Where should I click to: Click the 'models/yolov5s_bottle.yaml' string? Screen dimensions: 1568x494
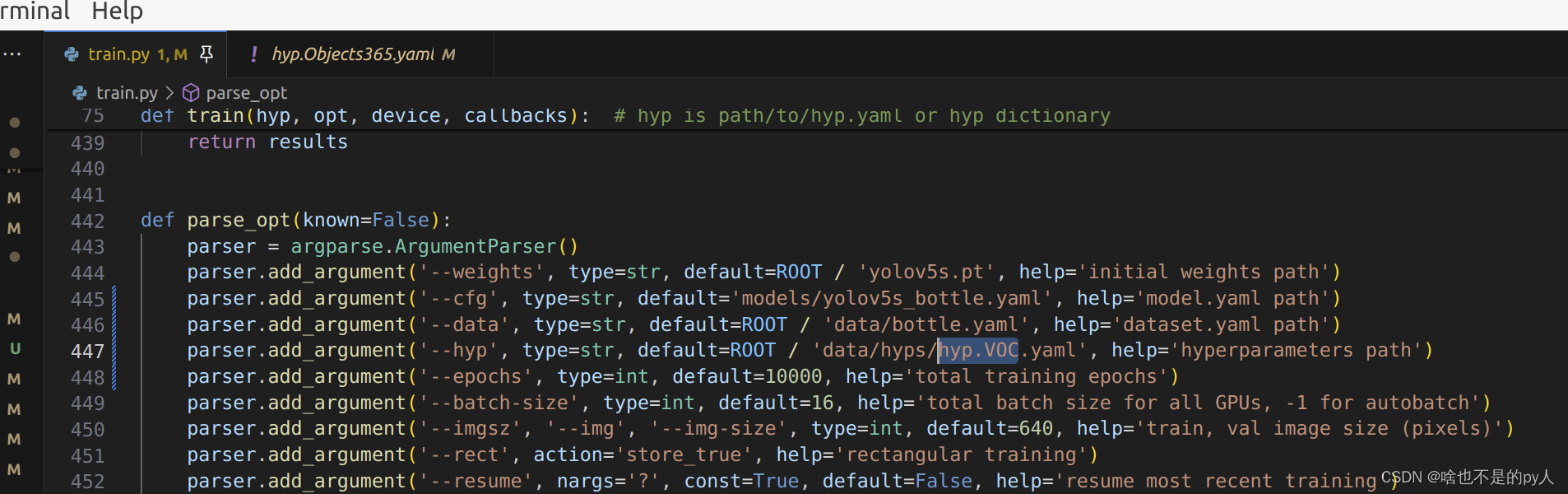893,299
